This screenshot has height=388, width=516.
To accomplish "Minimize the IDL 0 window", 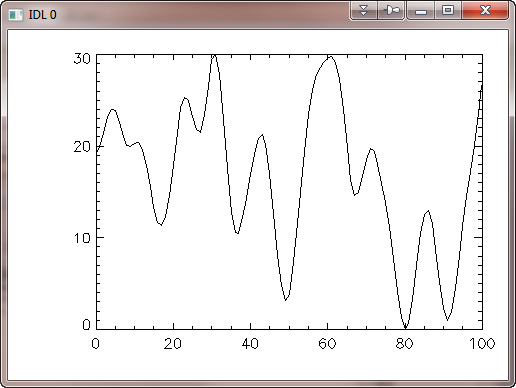I will pyautogui.click(x=421, y=11).
